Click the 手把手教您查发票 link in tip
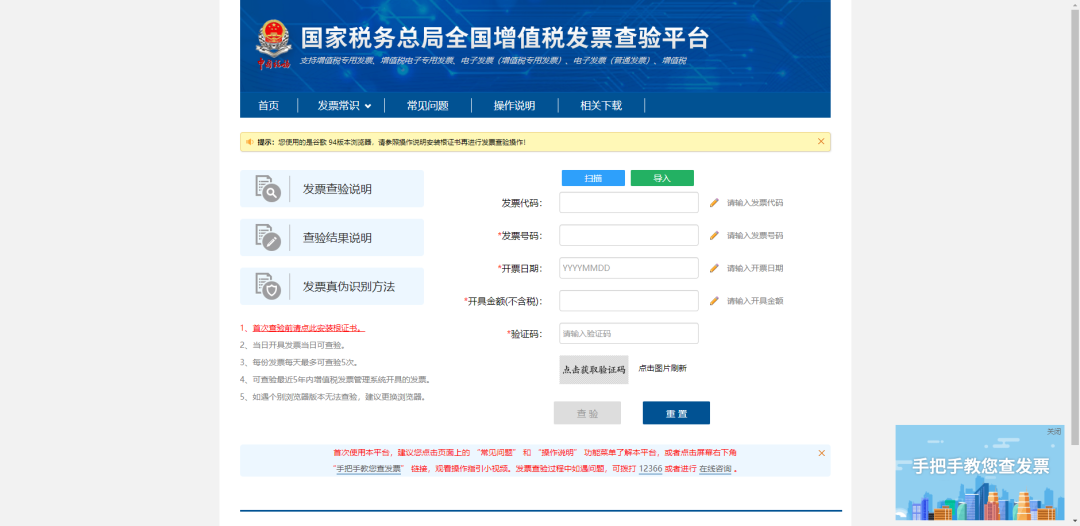The width and height of the screenshot is (1080, 526). (x=369, y=469)
